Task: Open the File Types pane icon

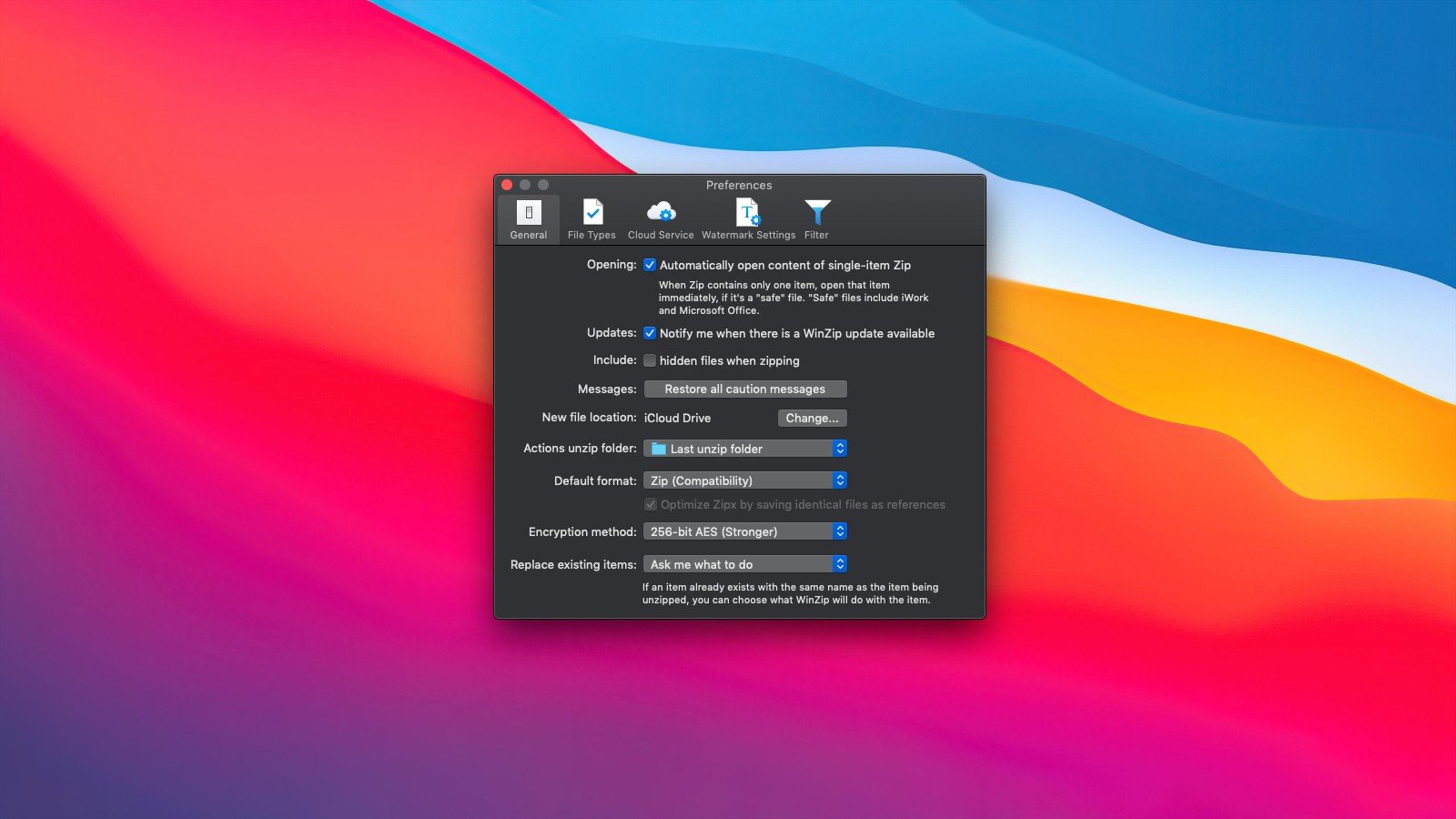Action: (592, 213)
